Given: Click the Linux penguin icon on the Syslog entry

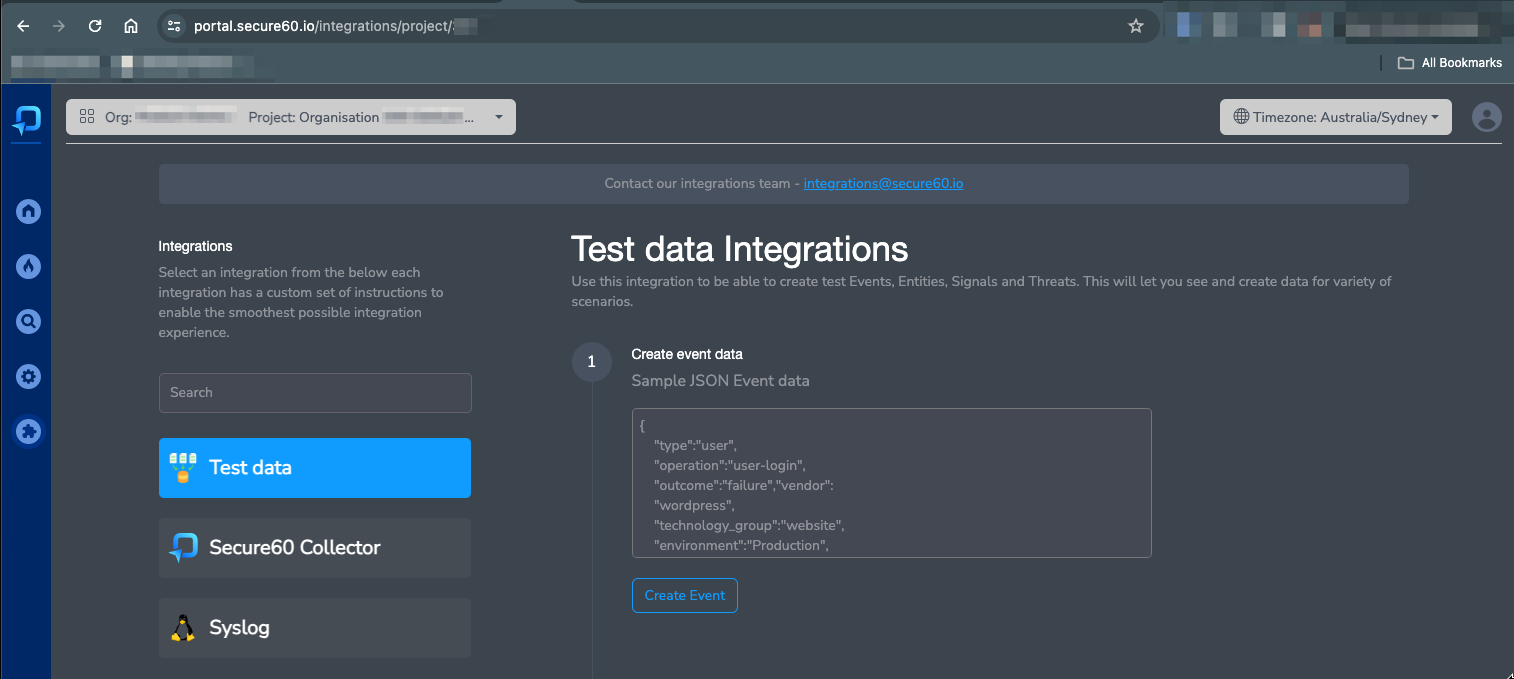Looking at the screenshot, I should tap(183, 627).
